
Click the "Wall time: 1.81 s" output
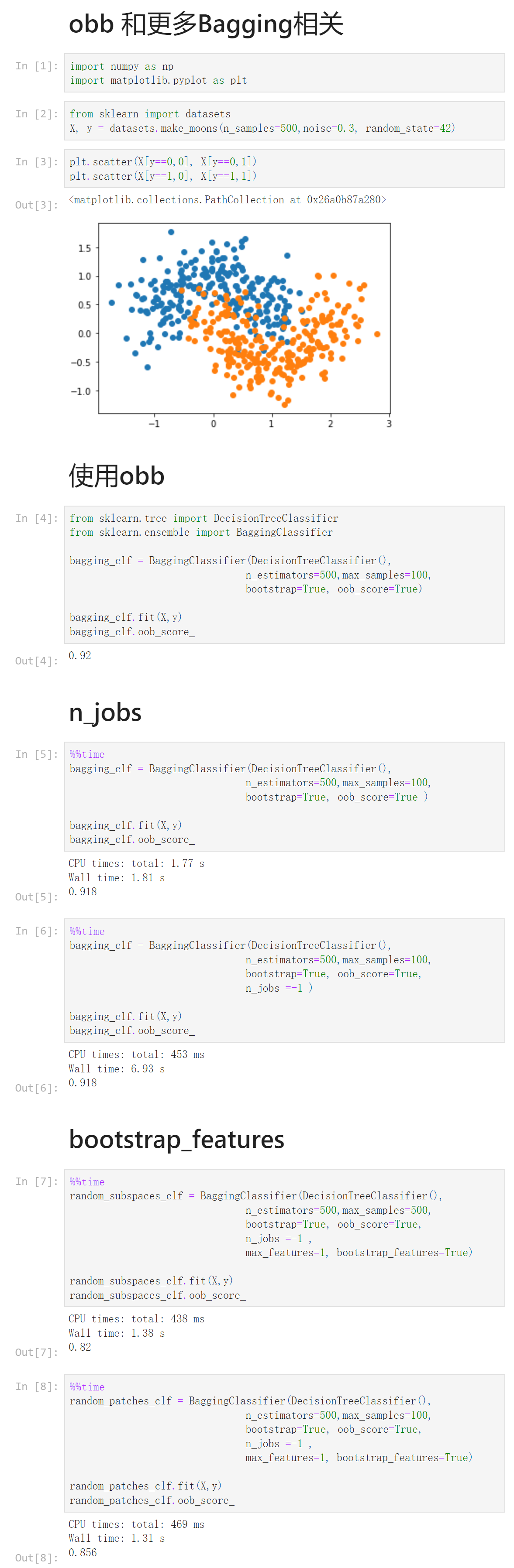click(116, 877)
